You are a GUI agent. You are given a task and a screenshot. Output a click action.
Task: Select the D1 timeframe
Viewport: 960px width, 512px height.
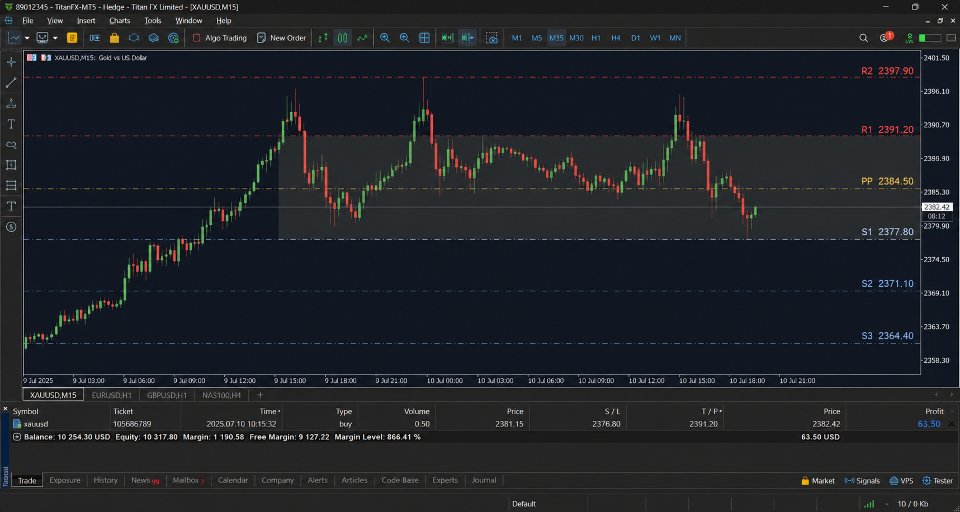point(636,38)
